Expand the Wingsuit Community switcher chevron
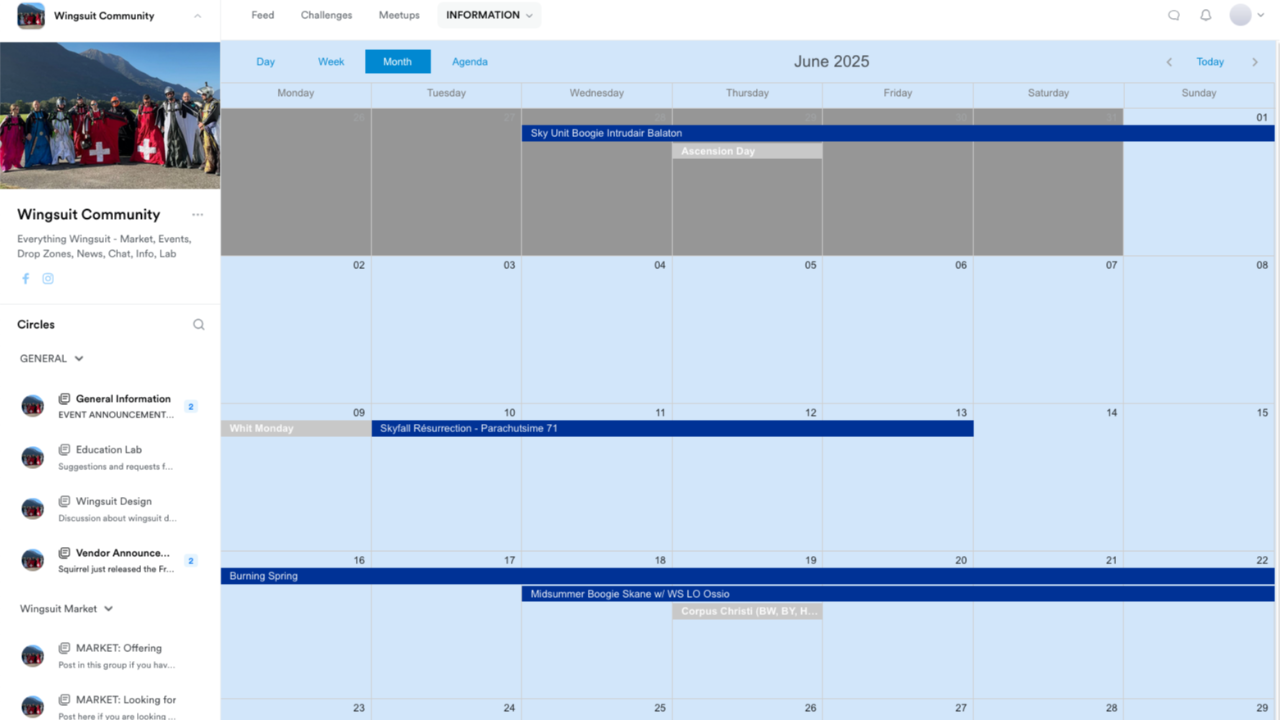The height and width of the screenshot is (720, 1280). click(x=197, y=16)
